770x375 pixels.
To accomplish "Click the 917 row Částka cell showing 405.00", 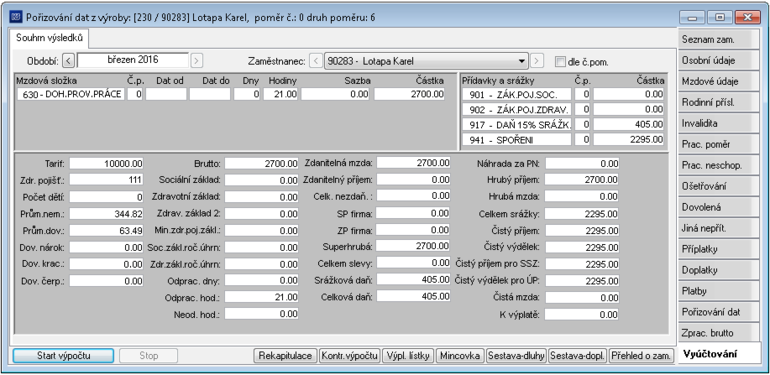I will (x=629, y=125).
